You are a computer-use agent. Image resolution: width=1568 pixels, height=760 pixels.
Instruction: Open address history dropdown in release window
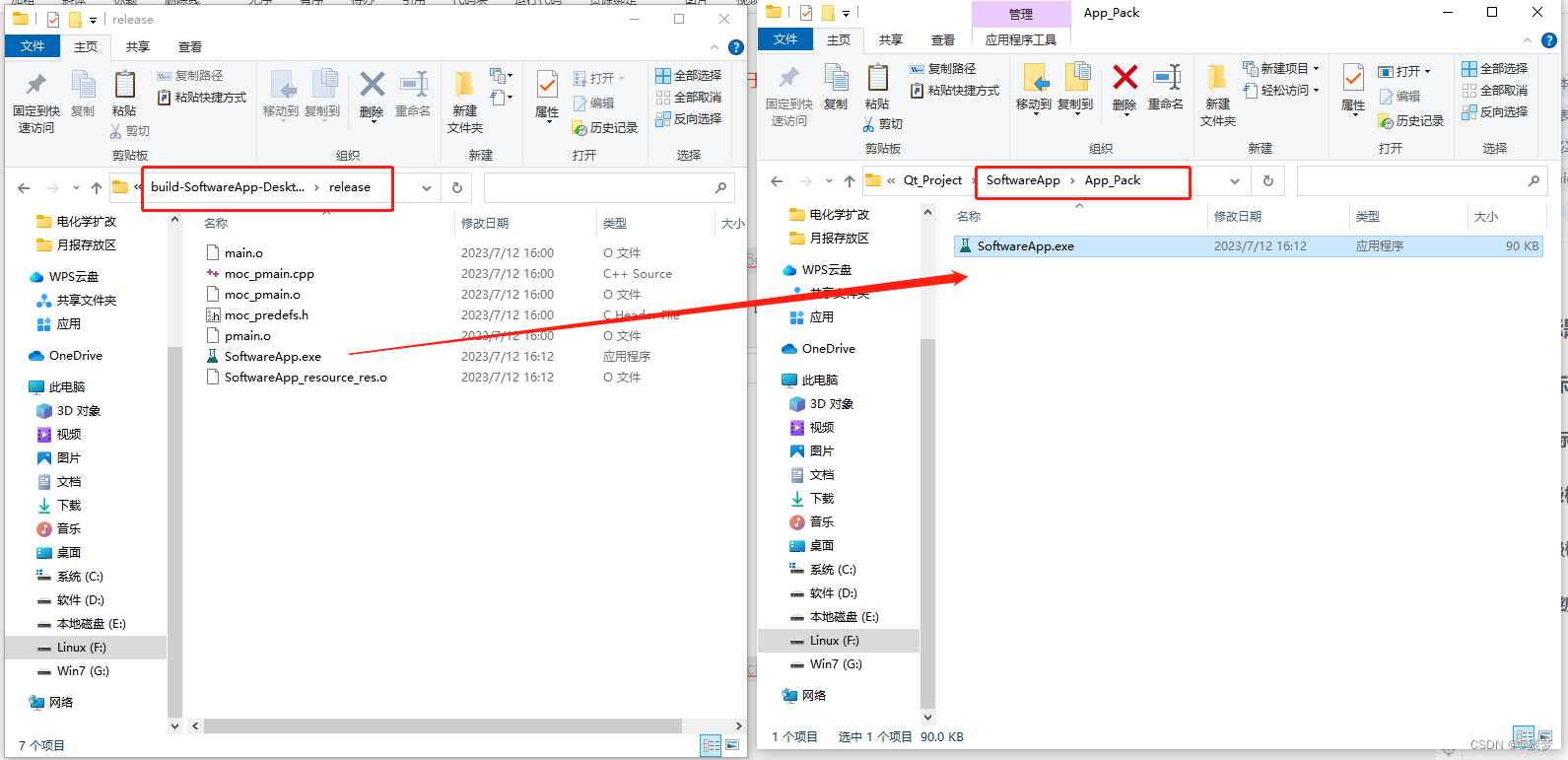[x=427, y=187]
